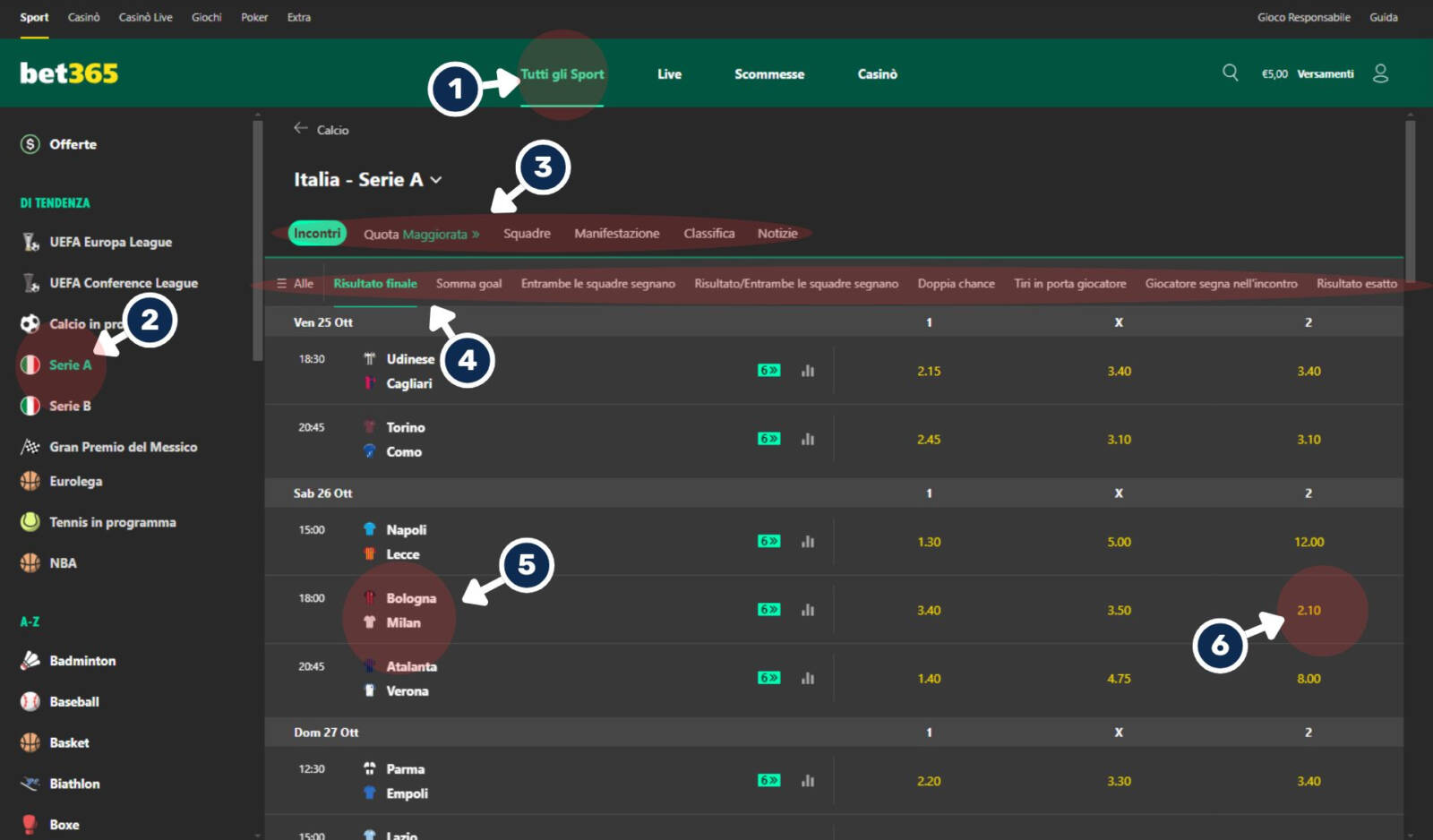
Task: Click the Badminton shuttlecock icon
Action: pos(30,661)
